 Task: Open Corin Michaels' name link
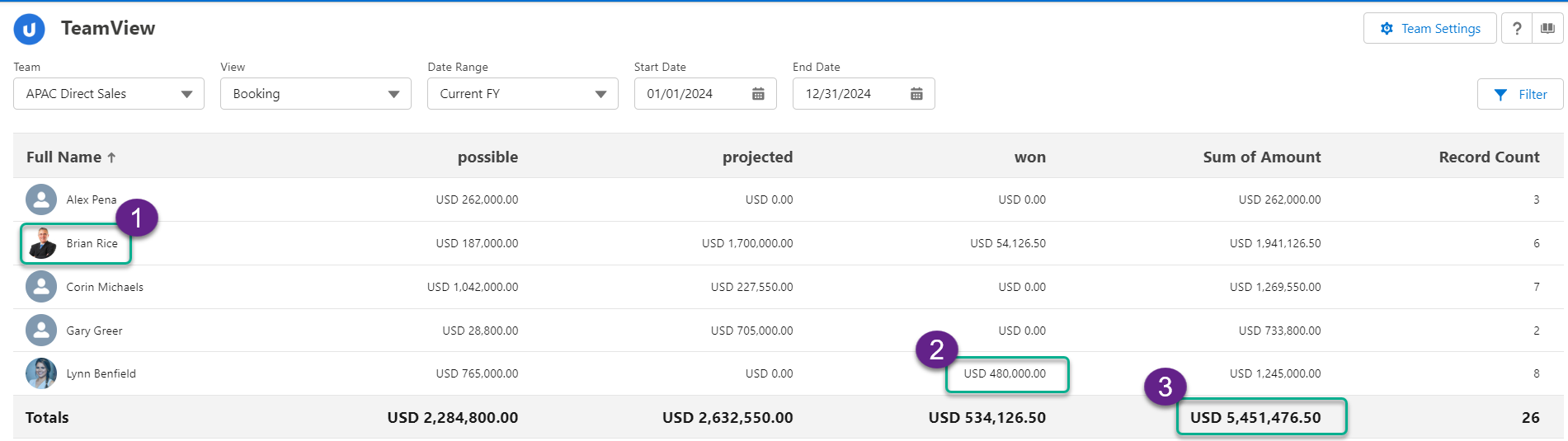coord(105,287)
